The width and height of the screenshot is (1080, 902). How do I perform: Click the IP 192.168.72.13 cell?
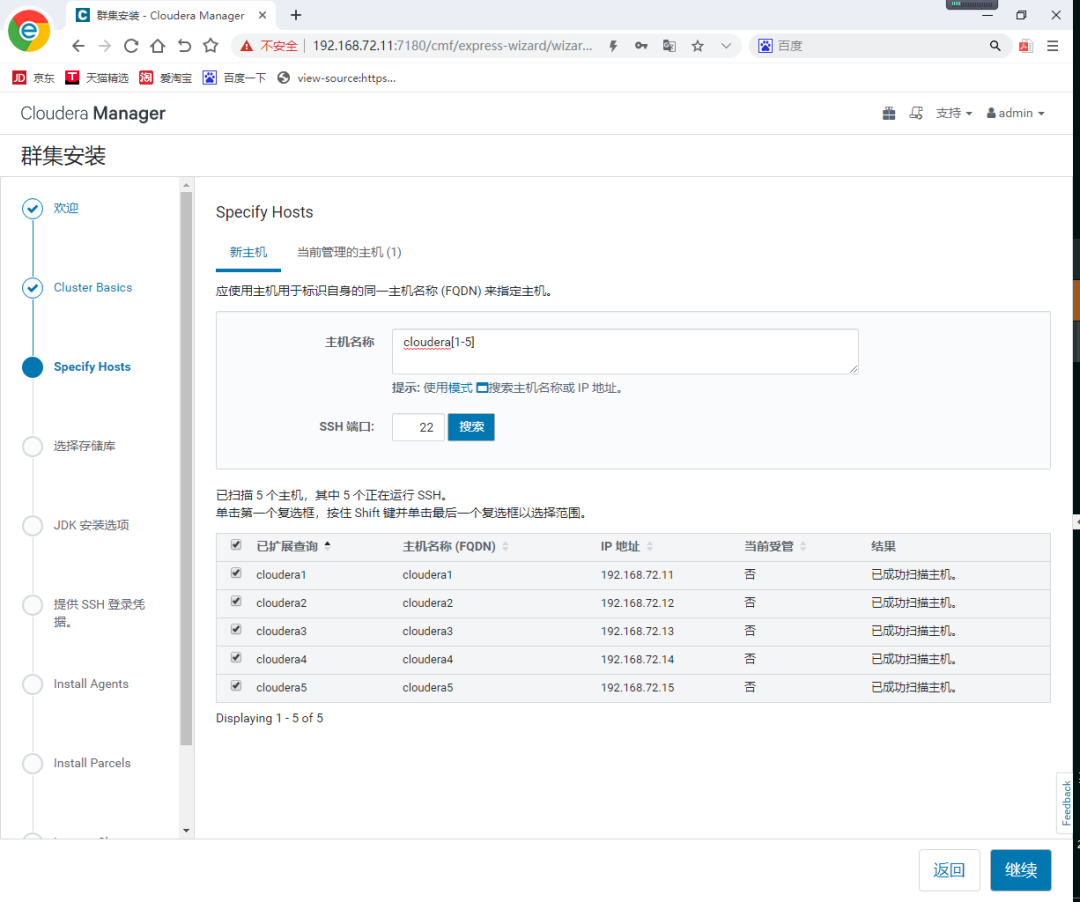[x=637, y=631]
